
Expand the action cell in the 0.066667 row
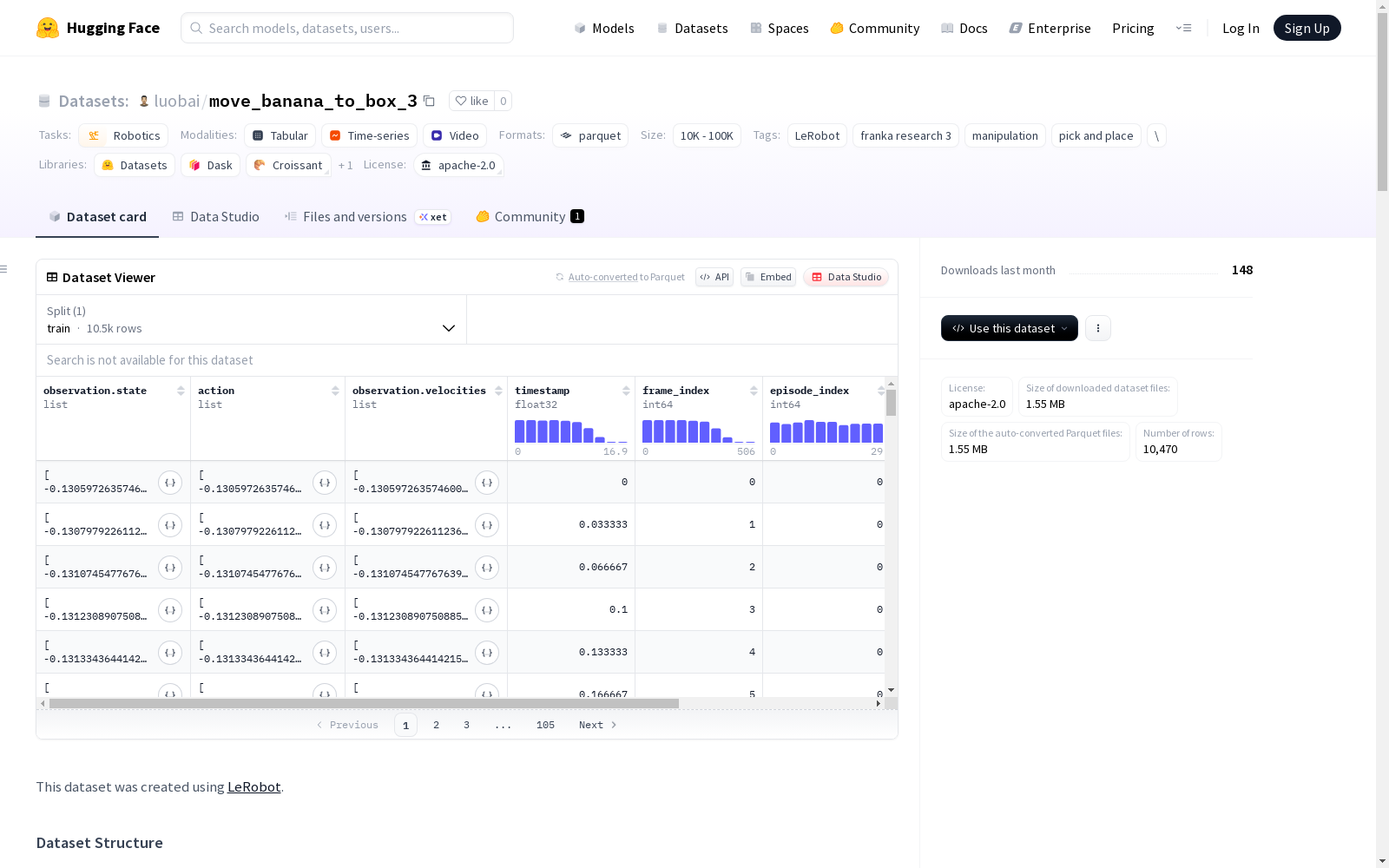(325, 568)
